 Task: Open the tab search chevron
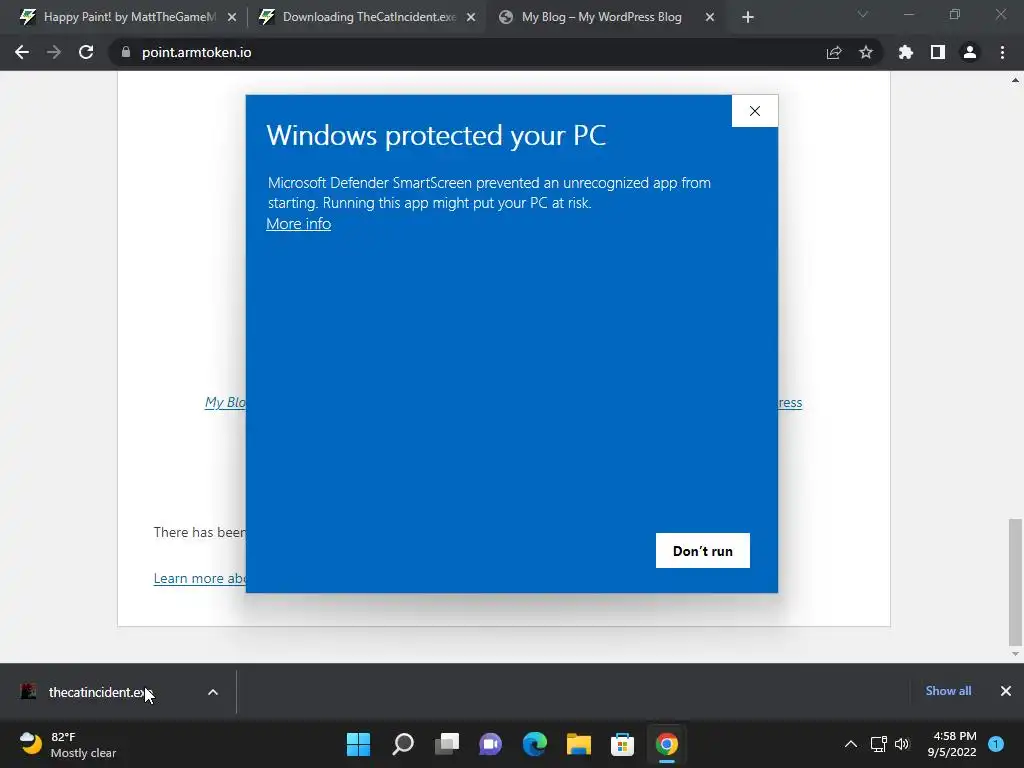coord(863,14)
